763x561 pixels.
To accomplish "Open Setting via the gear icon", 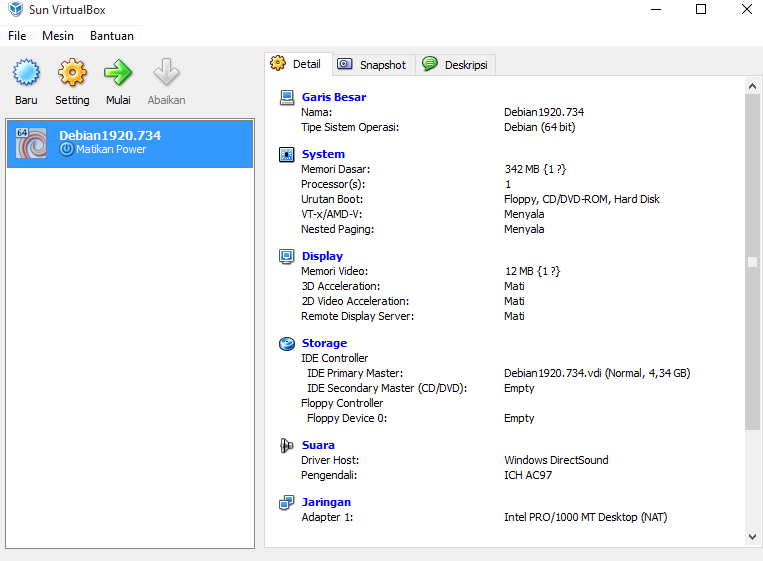I will (72, 72).
